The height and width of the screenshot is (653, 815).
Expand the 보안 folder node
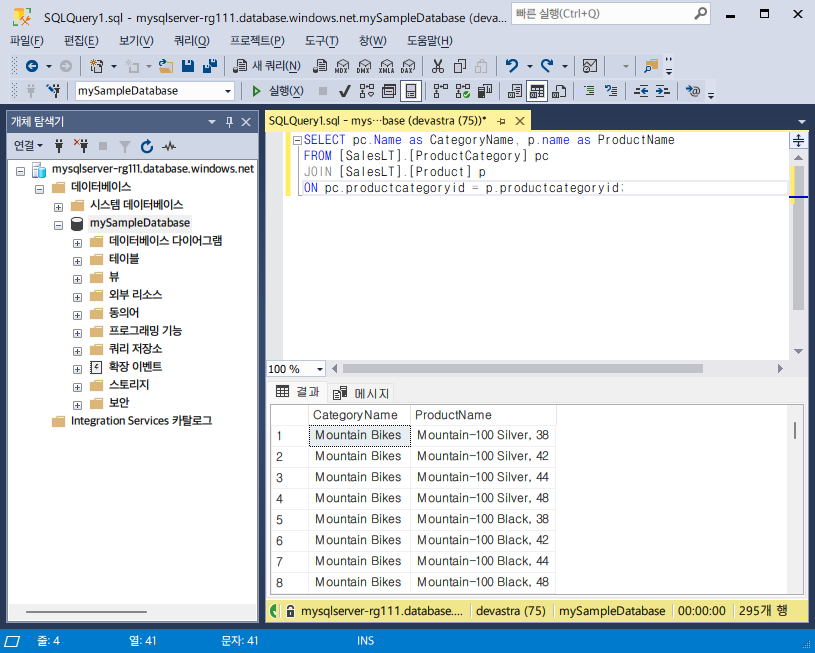(77, 405)
